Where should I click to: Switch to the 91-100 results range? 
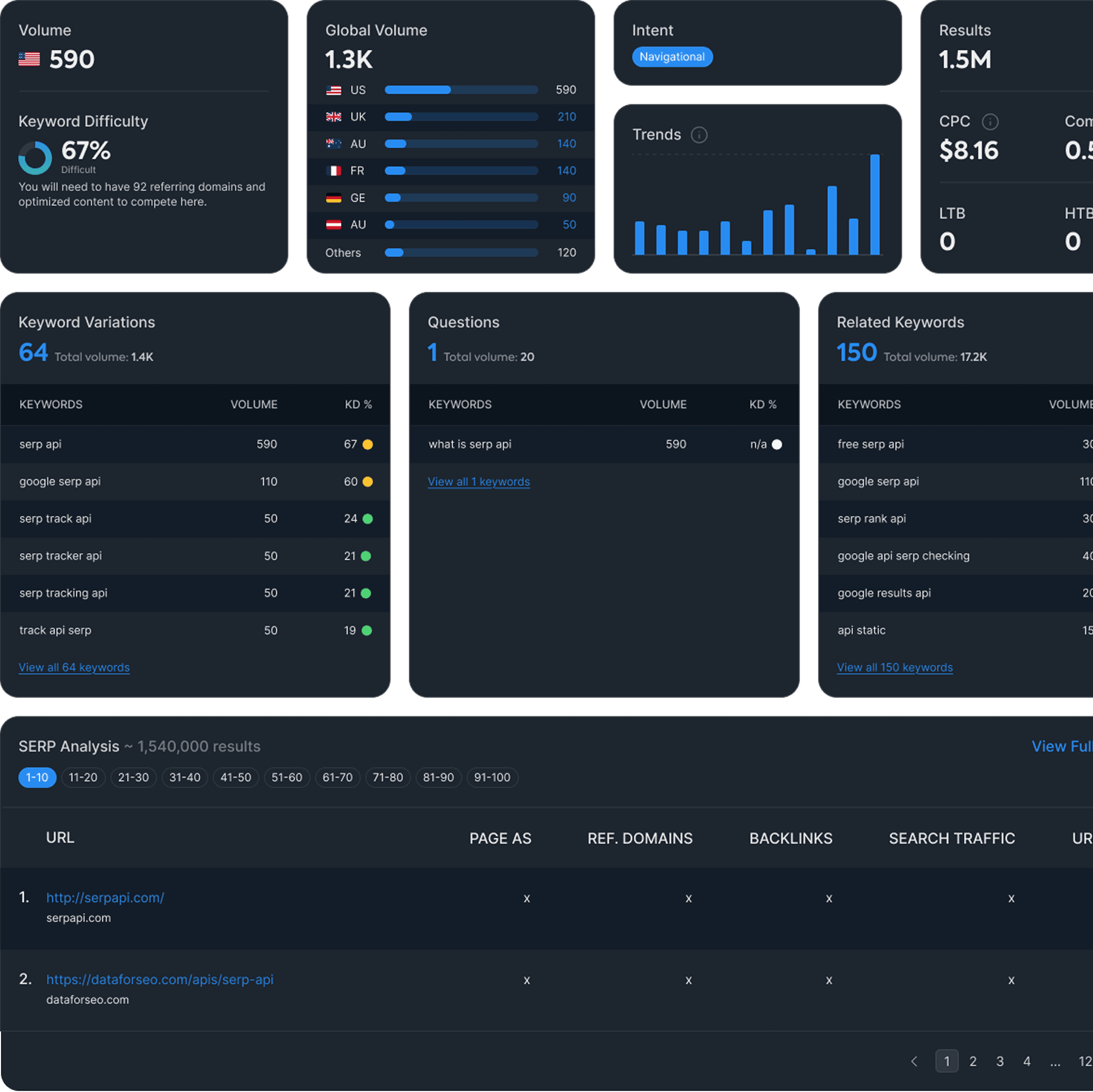click(x=493, y=778)
